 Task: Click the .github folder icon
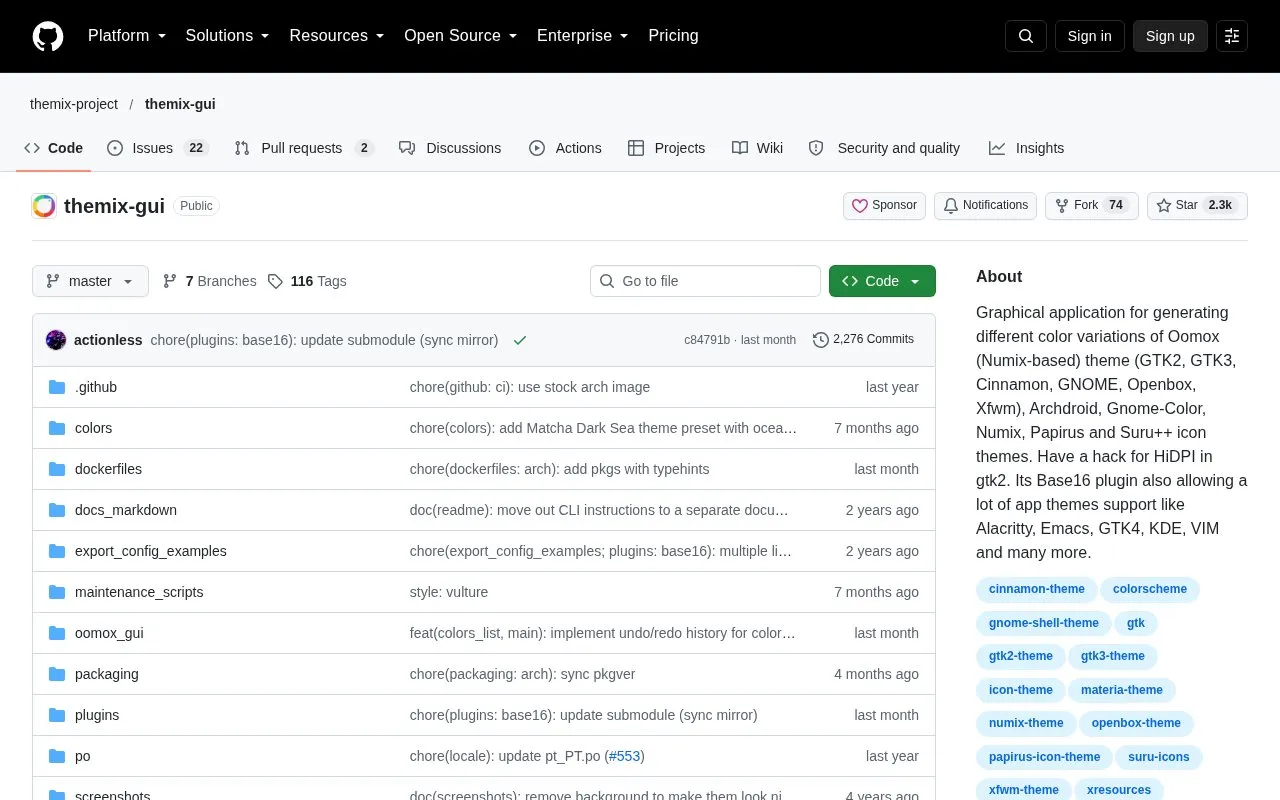click(x=57, y=387)
